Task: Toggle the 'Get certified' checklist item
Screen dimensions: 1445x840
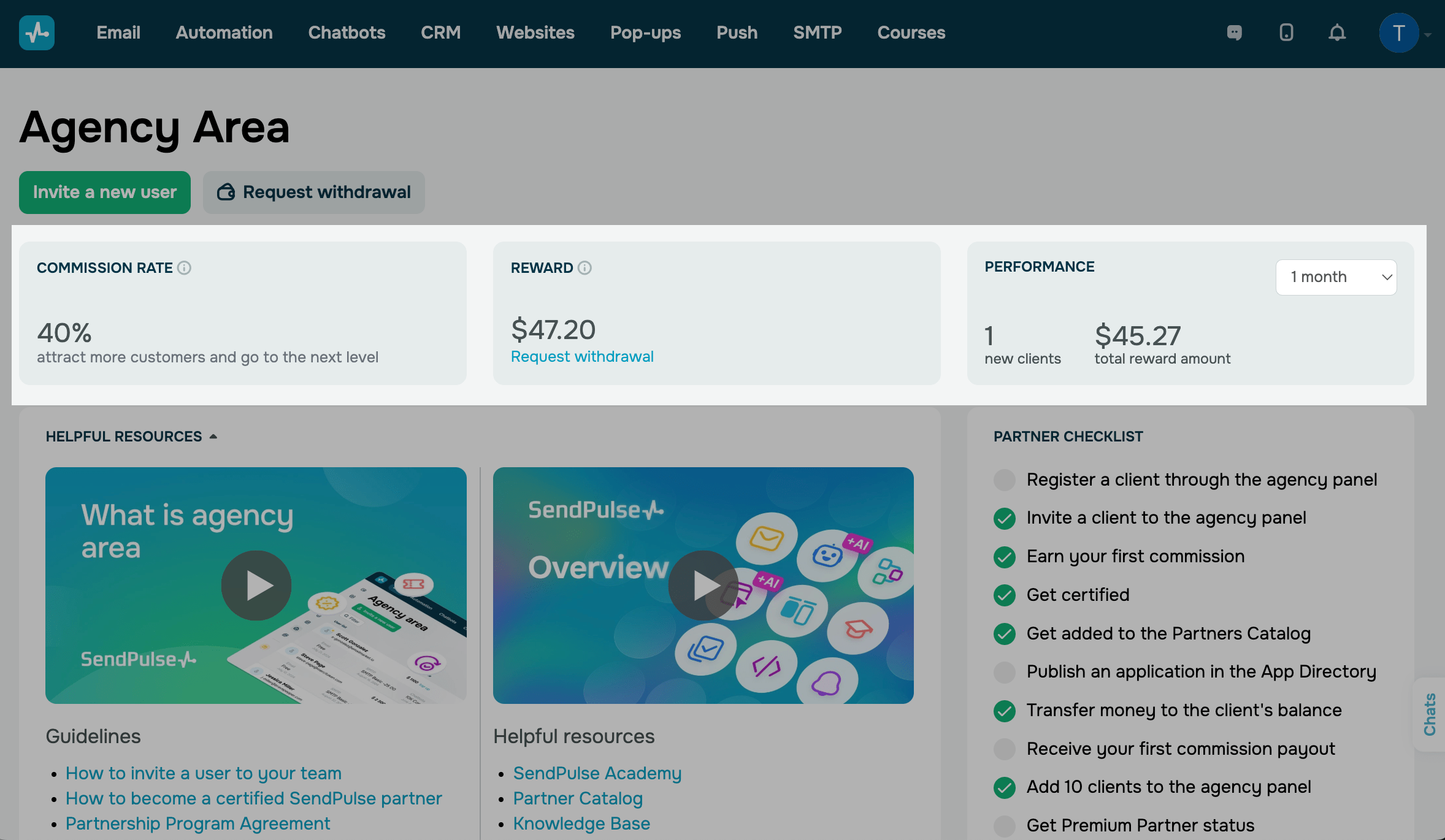Action: (1005, 595)
